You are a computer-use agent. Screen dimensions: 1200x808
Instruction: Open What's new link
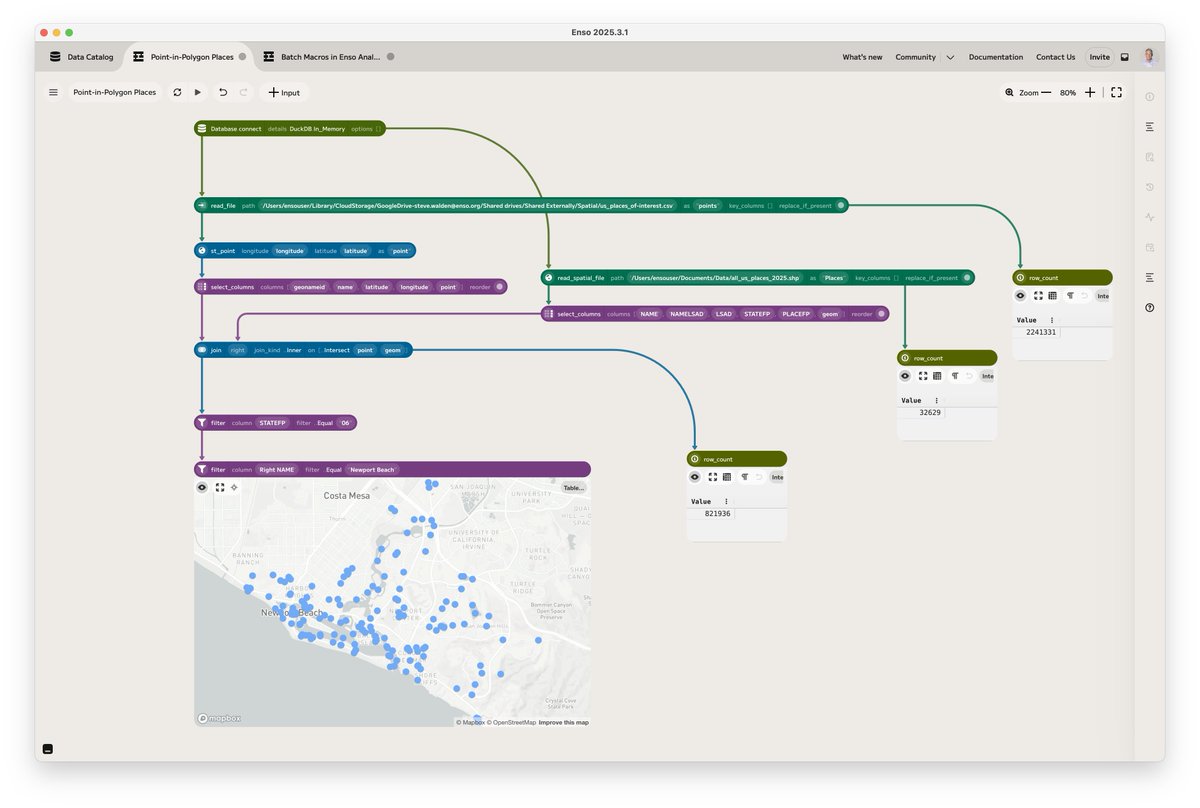pyautogui.click(x=862, y=57)
